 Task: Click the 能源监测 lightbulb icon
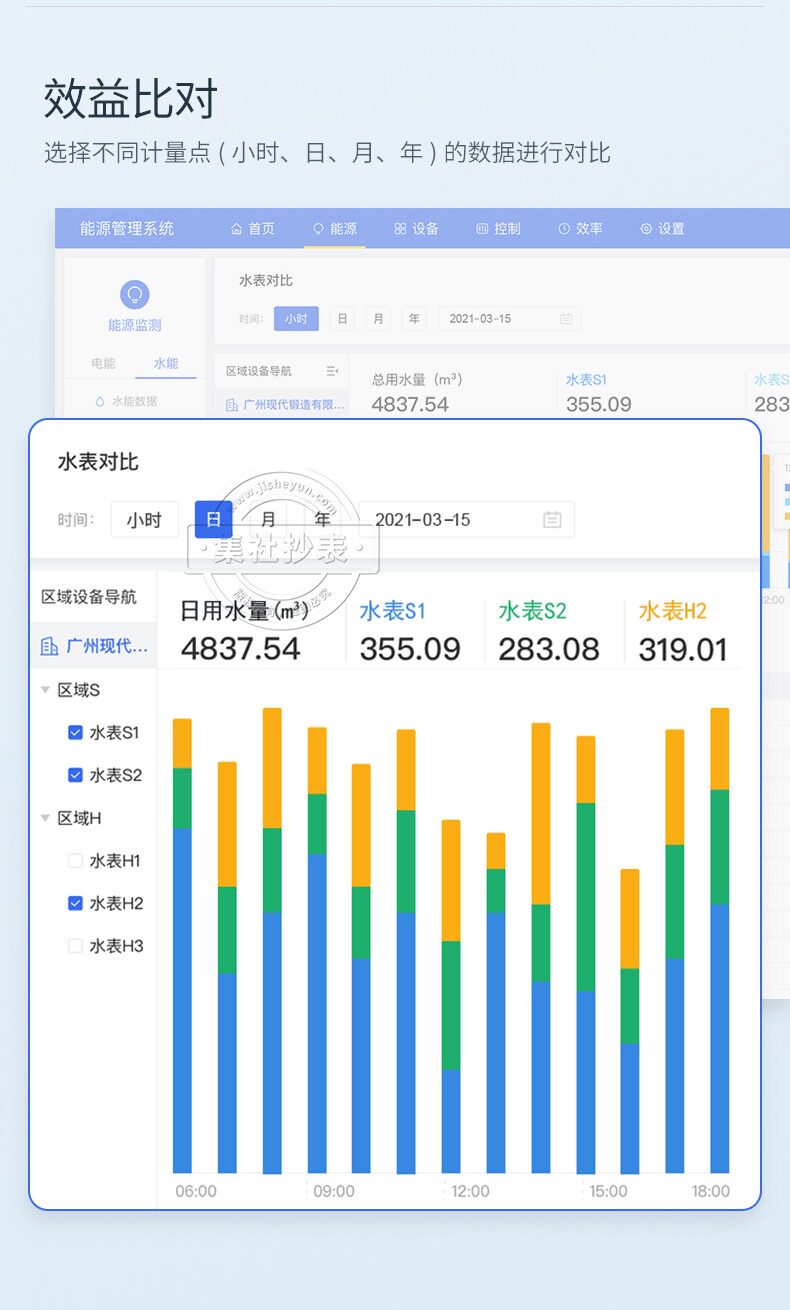[134, 294]
